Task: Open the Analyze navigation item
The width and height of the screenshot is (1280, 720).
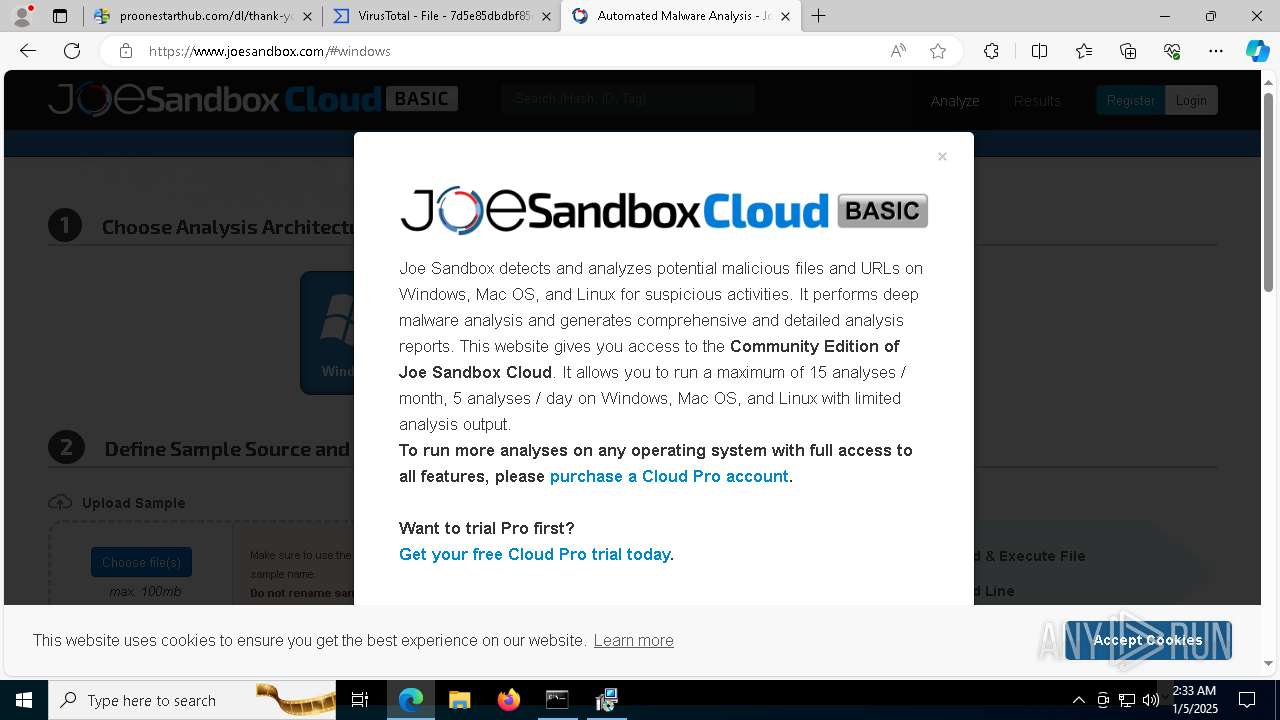Action: point(955,101)
